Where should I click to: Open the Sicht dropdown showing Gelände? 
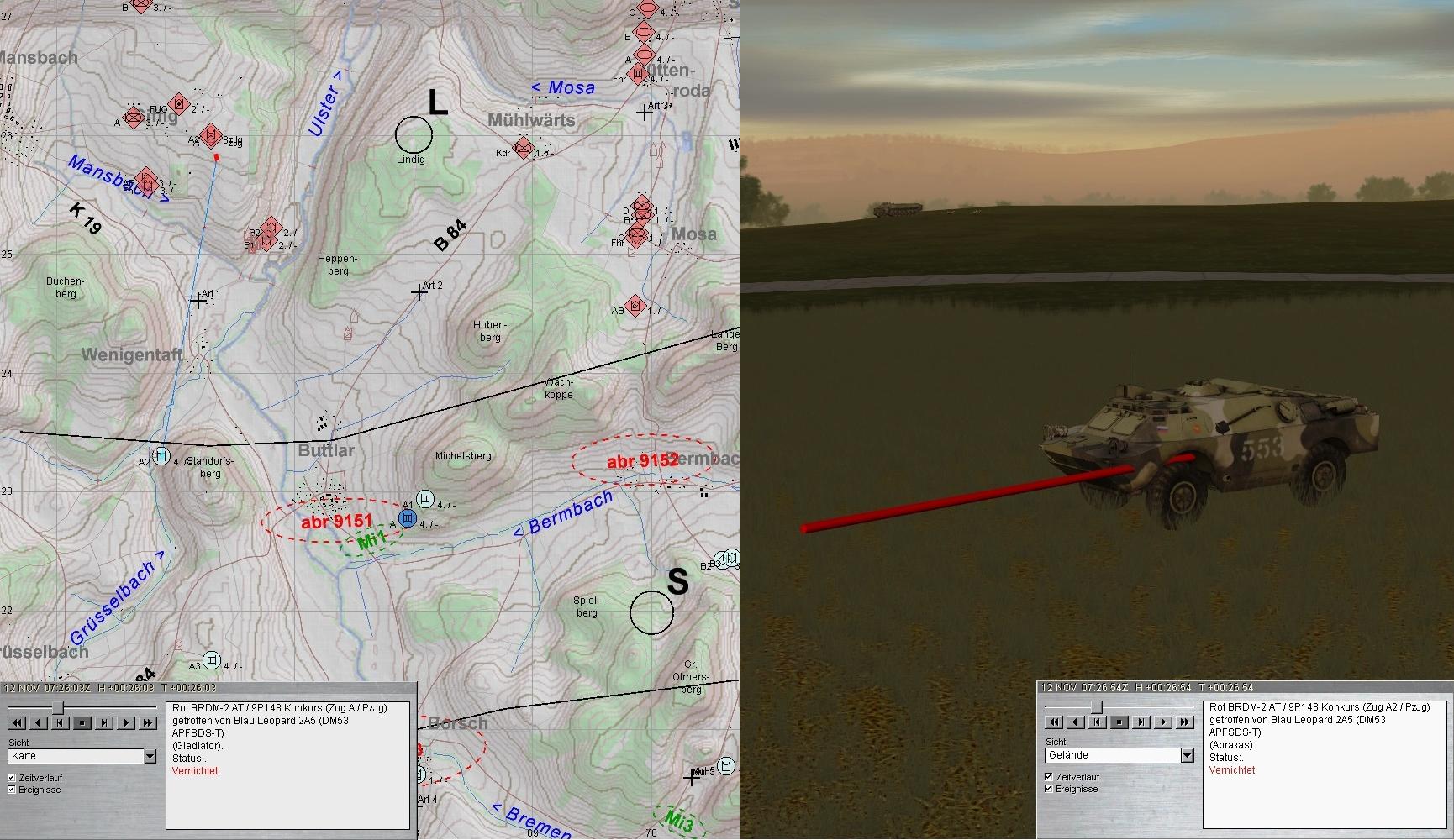(x=1187, y=756)
